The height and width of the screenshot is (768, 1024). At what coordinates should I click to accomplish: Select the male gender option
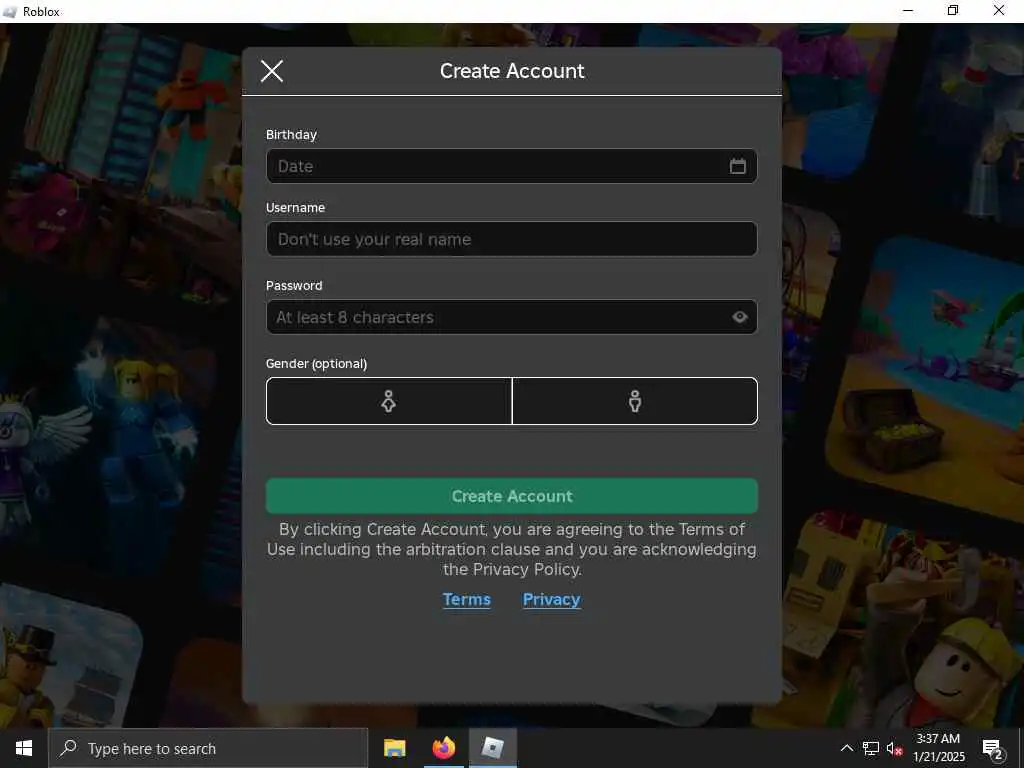click(635, 401)
